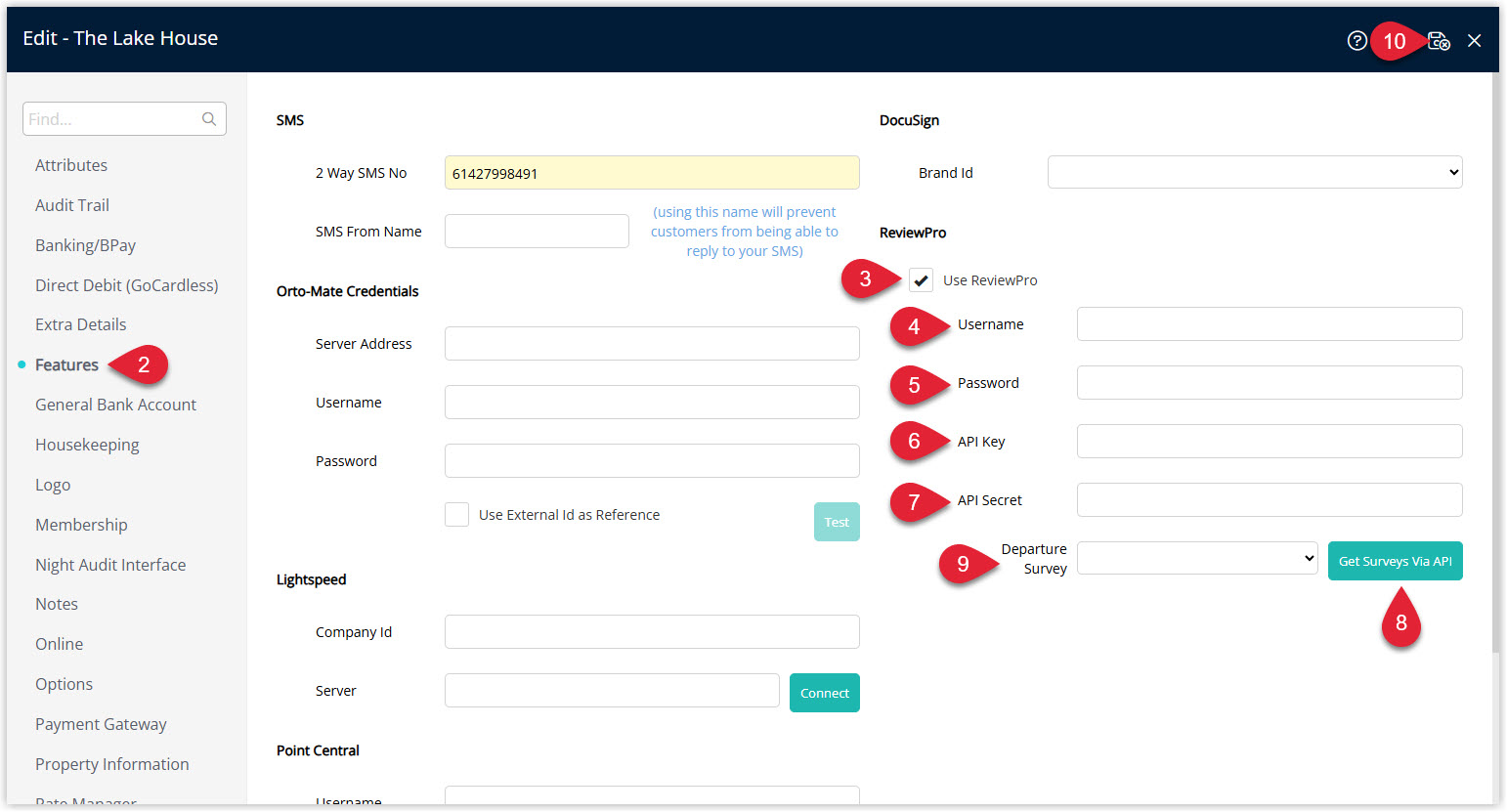Click the search magnifier in Find box

[209, 119]
